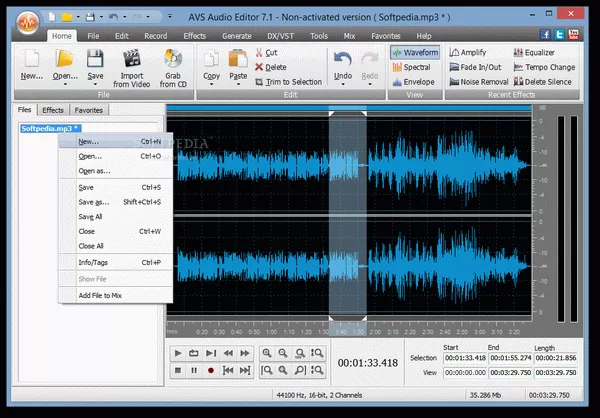
Task: Delete the selected audio region
Action: point(271,67)
